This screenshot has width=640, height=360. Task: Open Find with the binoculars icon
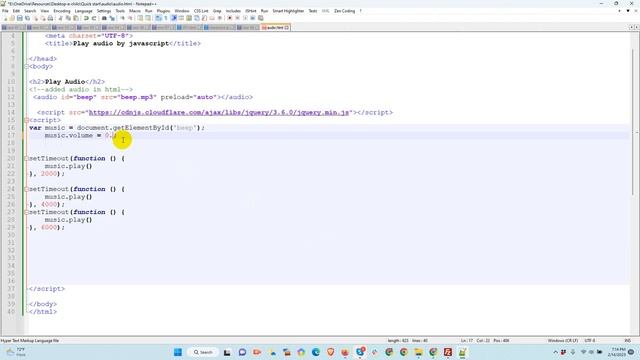coord(104,18)
